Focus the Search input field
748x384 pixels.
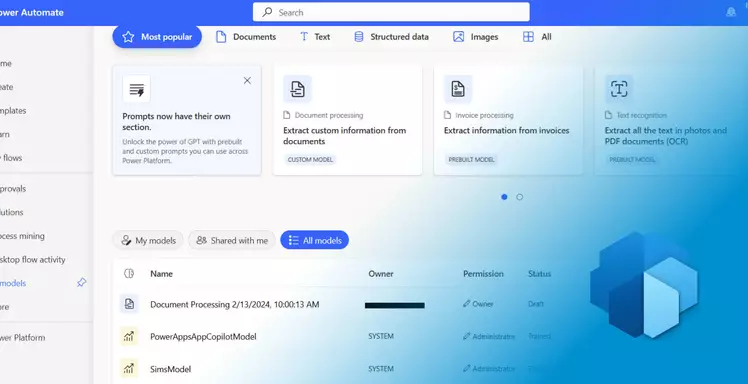[391, 12]
